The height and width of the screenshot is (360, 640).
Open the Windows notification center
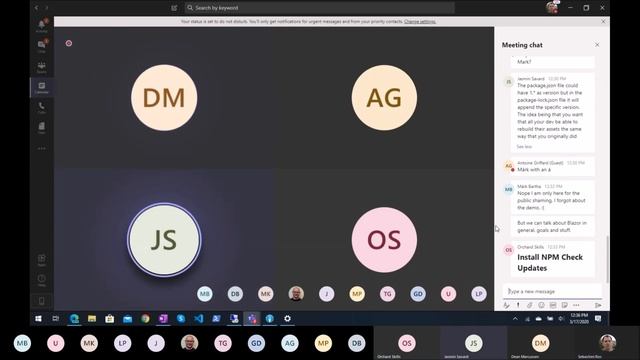(x=598, y=319)
